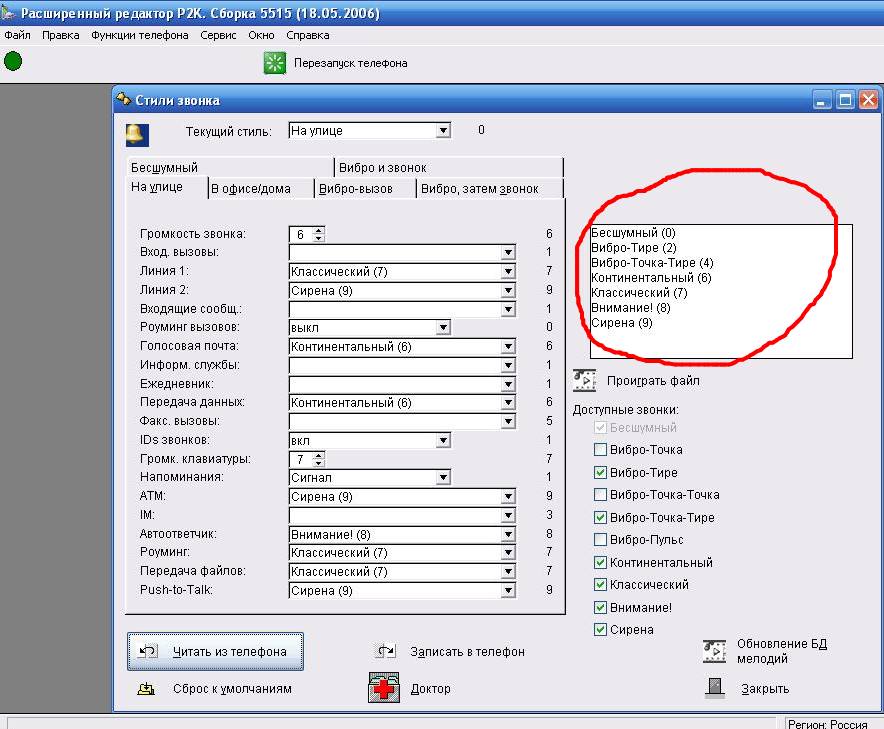884x729 pixels.
Task: Click the Записать в телефон label
Action: [467, 651]
